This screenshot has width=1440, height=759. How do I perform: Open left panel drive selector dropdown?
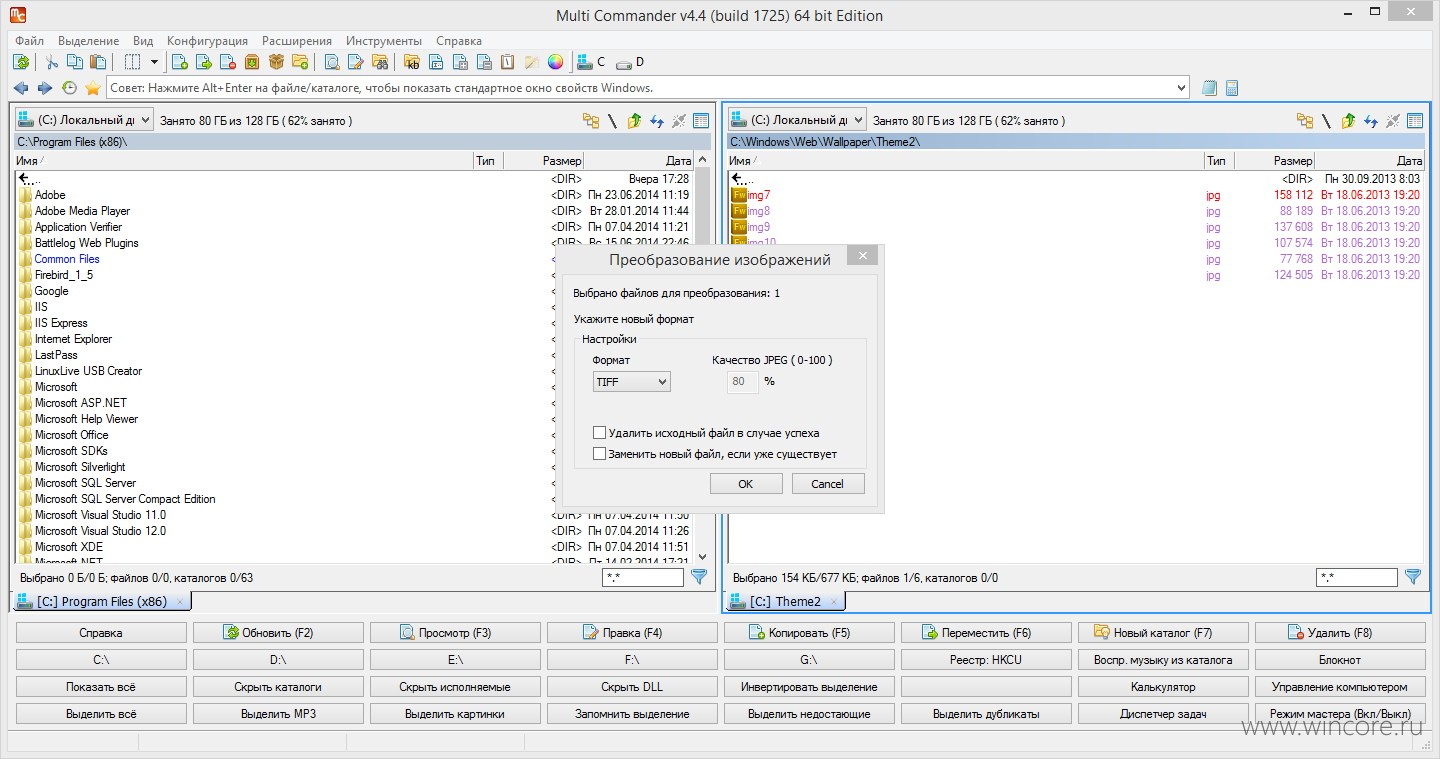tap(84, 120)
